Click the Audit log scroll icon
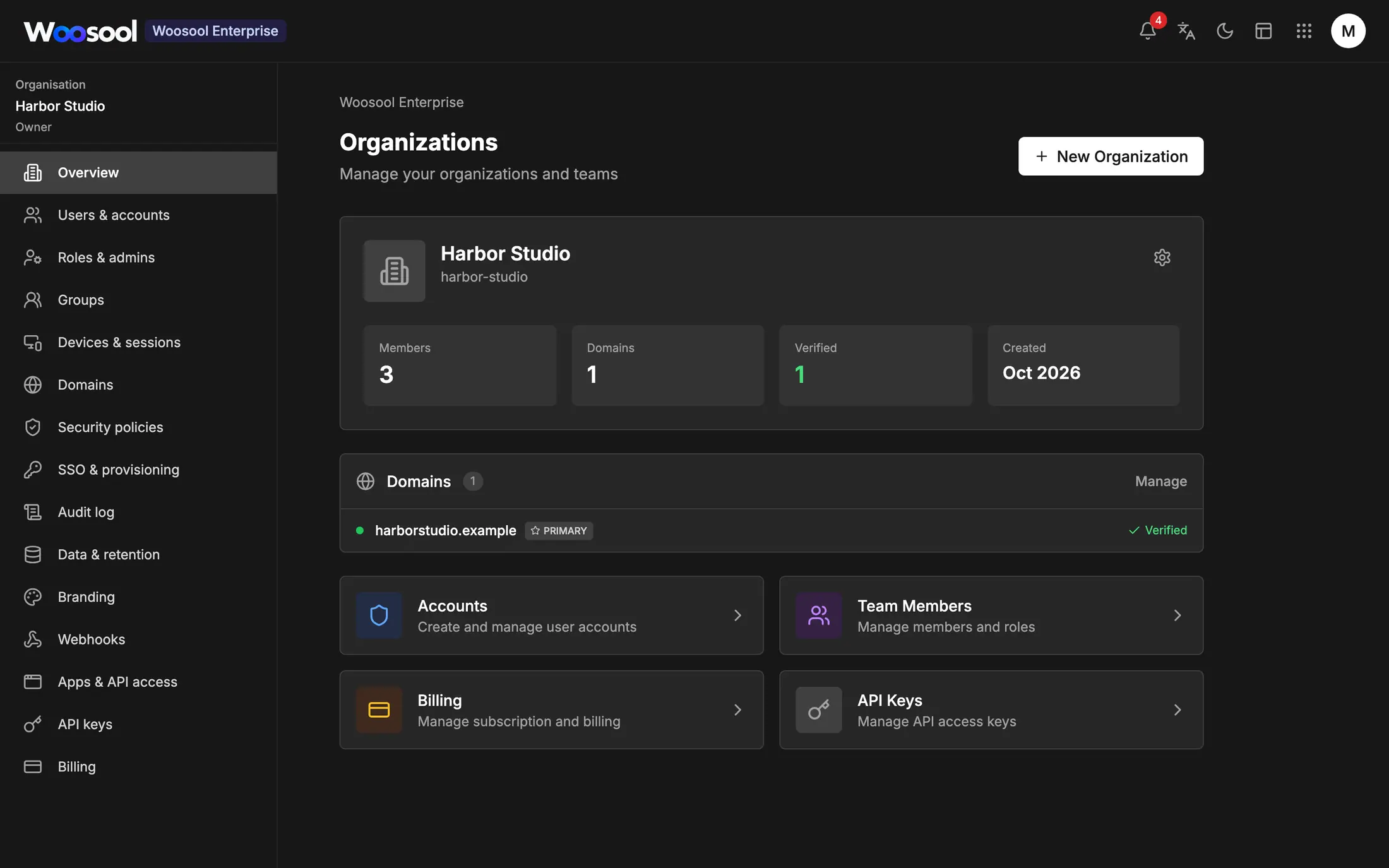 coord(33,512)
